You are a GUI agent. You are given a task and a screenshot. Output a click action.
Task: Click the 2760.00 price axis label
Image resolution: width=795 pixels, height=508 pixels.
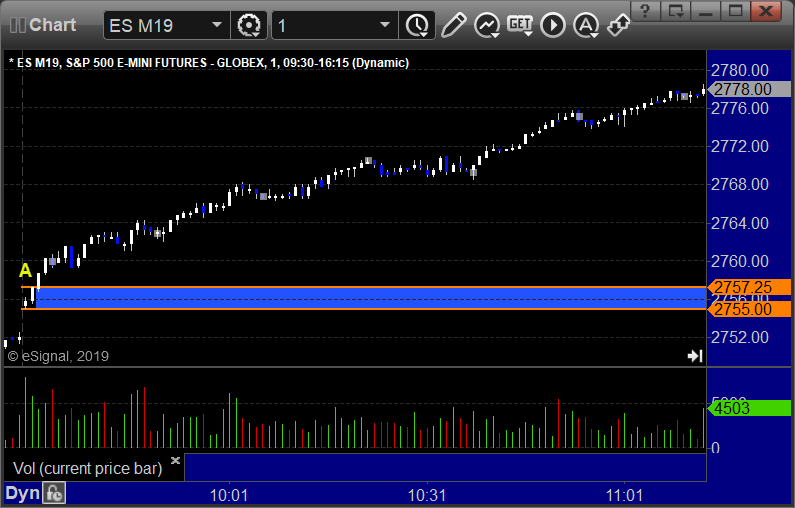740,261
